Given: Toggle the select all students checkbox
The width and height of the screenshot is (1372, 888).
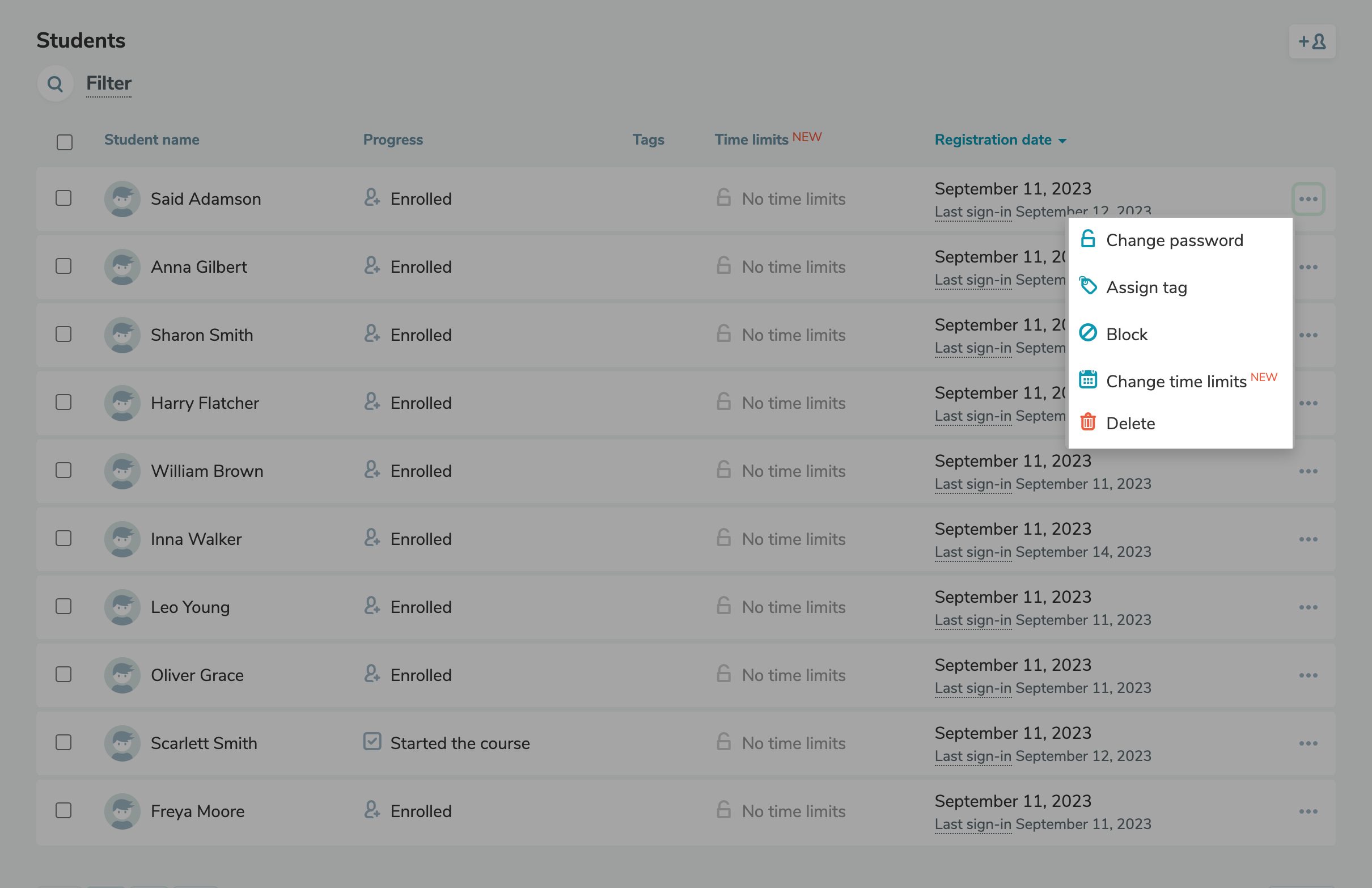Looking at the screenshot, I should [65, 142].
